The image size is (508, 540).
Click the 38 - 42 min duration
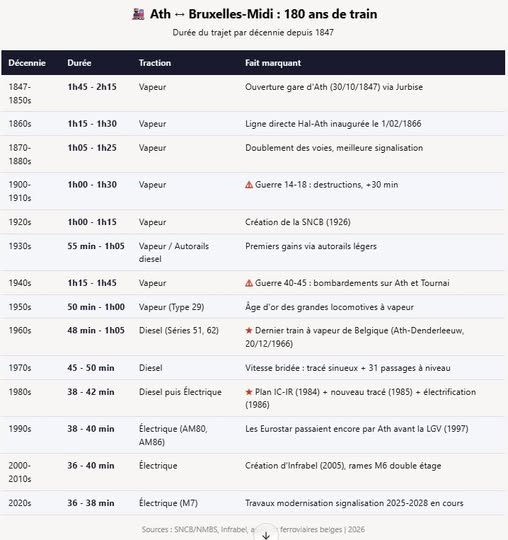(91, 392)
